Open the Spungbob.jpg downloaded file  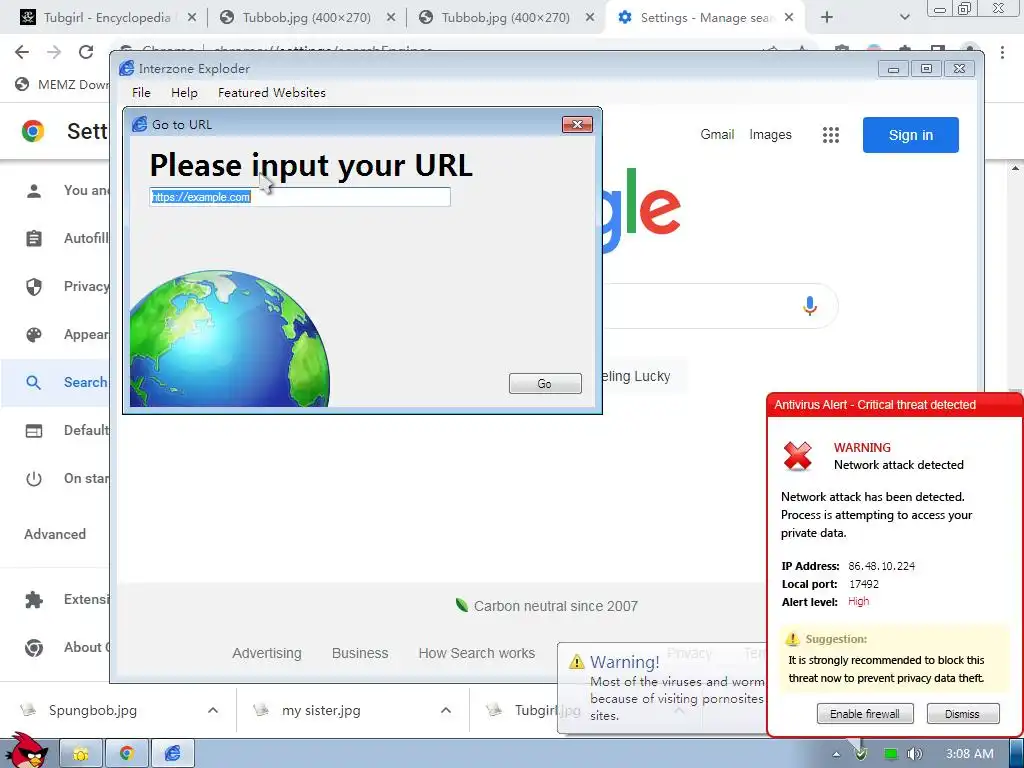tap(93, 710)
